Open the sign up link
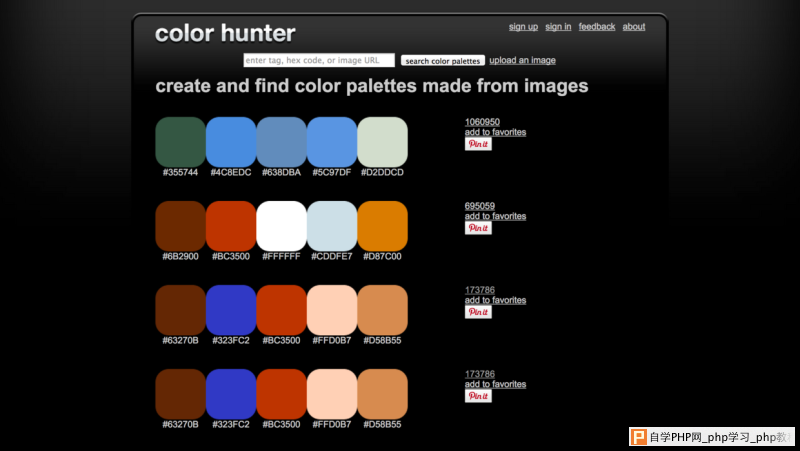 tap(523, 27)
